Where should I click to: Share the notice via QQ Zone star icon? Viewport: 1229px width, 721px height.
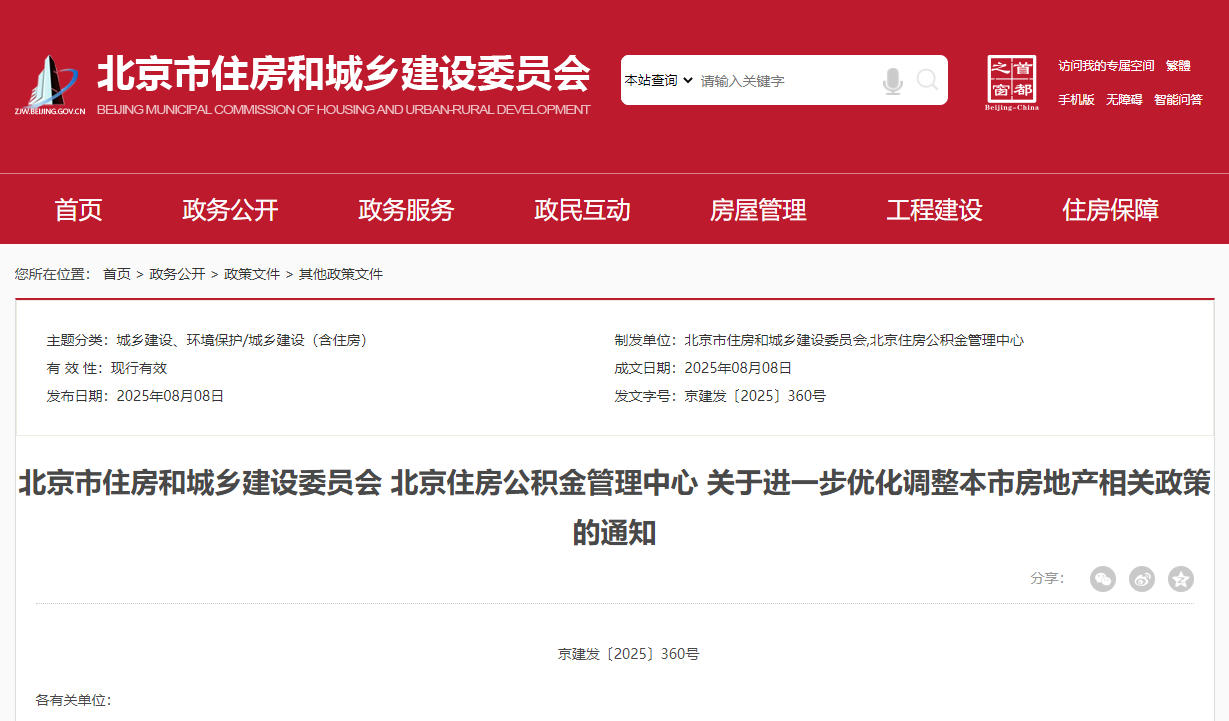coord(1181,579)
